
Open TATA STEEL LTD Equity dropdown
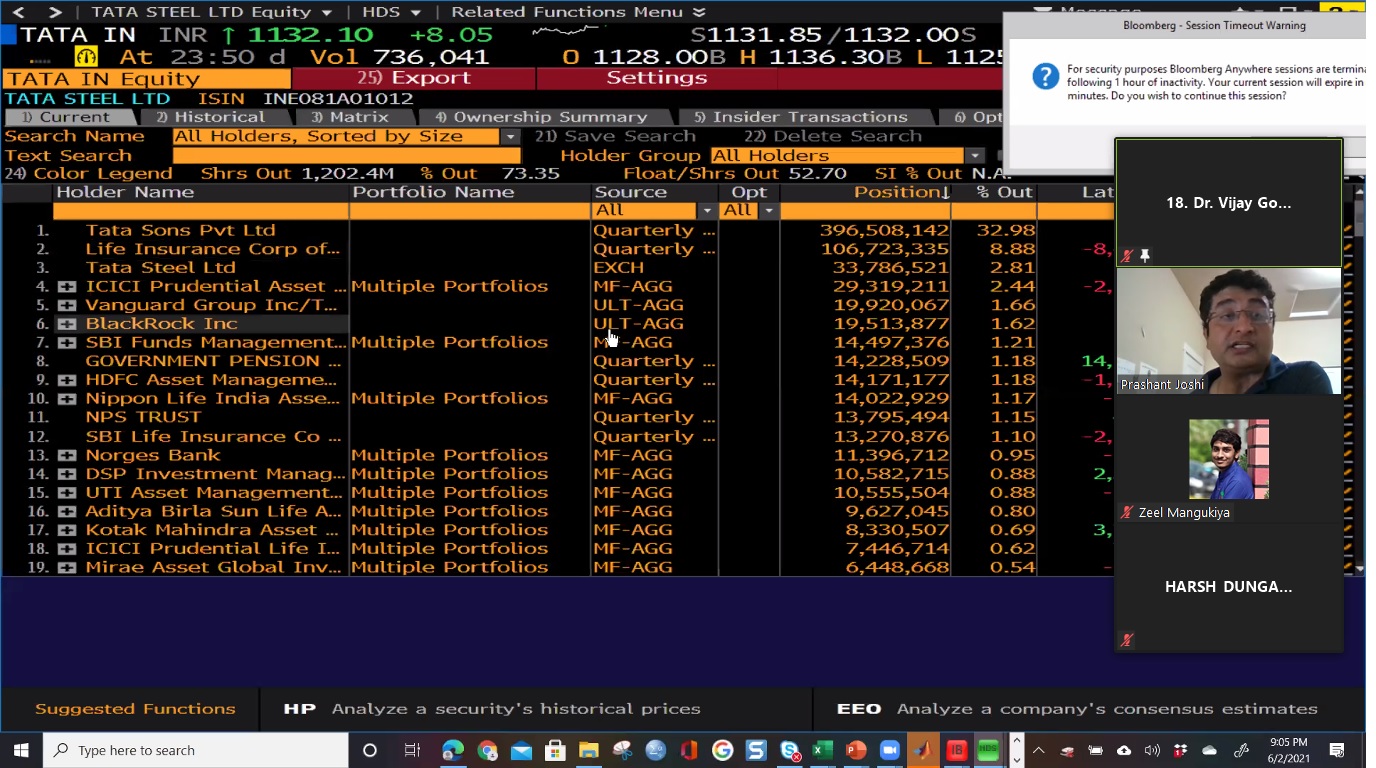(x=211, y=12)
